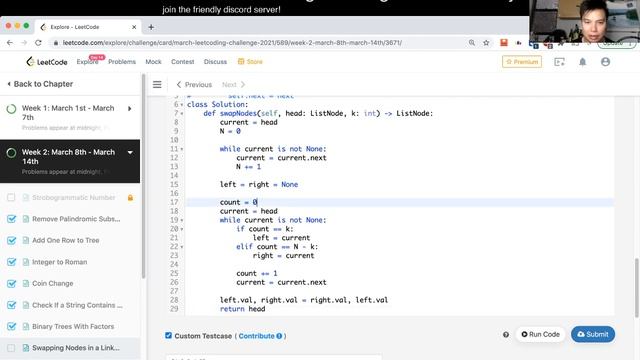Open the notifications bell
The width and height of the screenshot is (640, 360).
tap(582, 62)
